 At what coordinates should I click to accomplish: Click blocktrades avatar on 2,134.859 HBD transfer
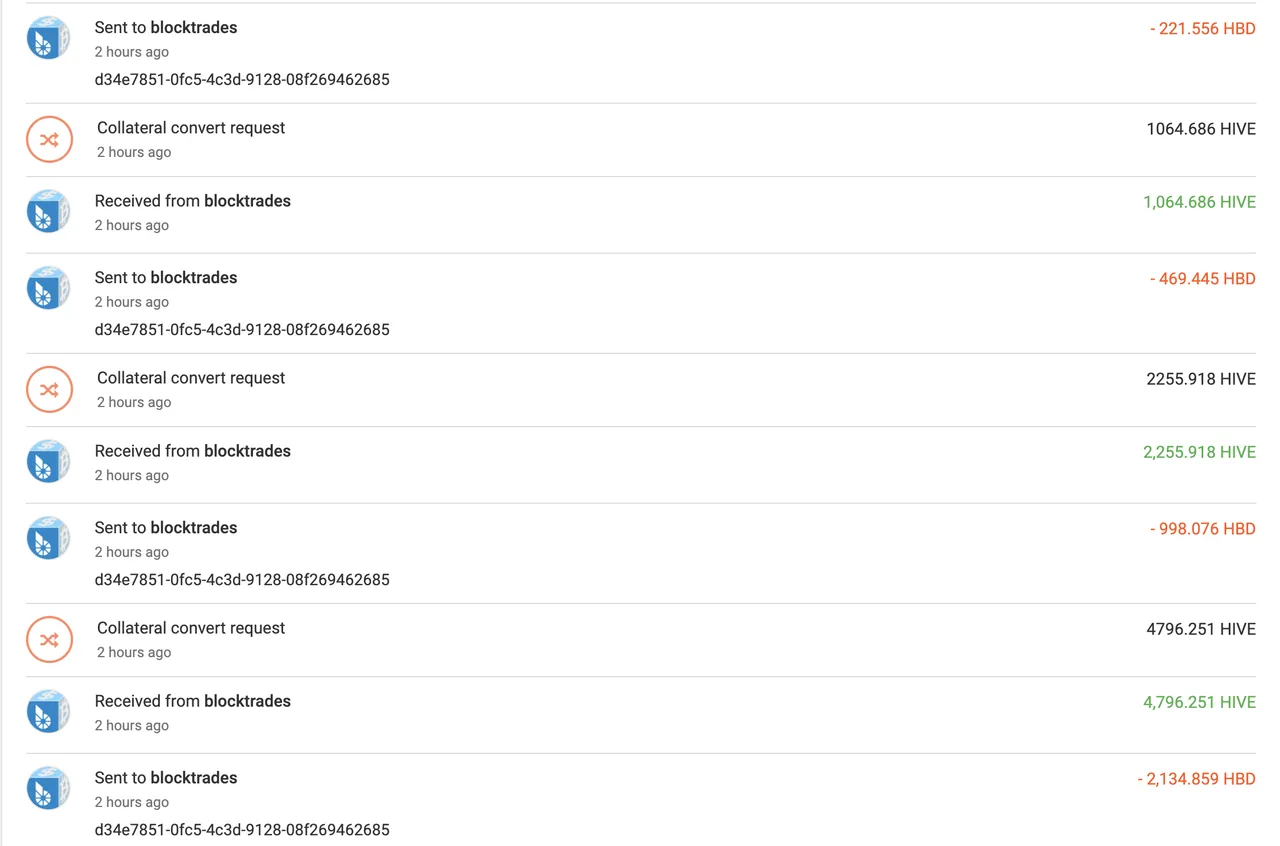(48, 788)
